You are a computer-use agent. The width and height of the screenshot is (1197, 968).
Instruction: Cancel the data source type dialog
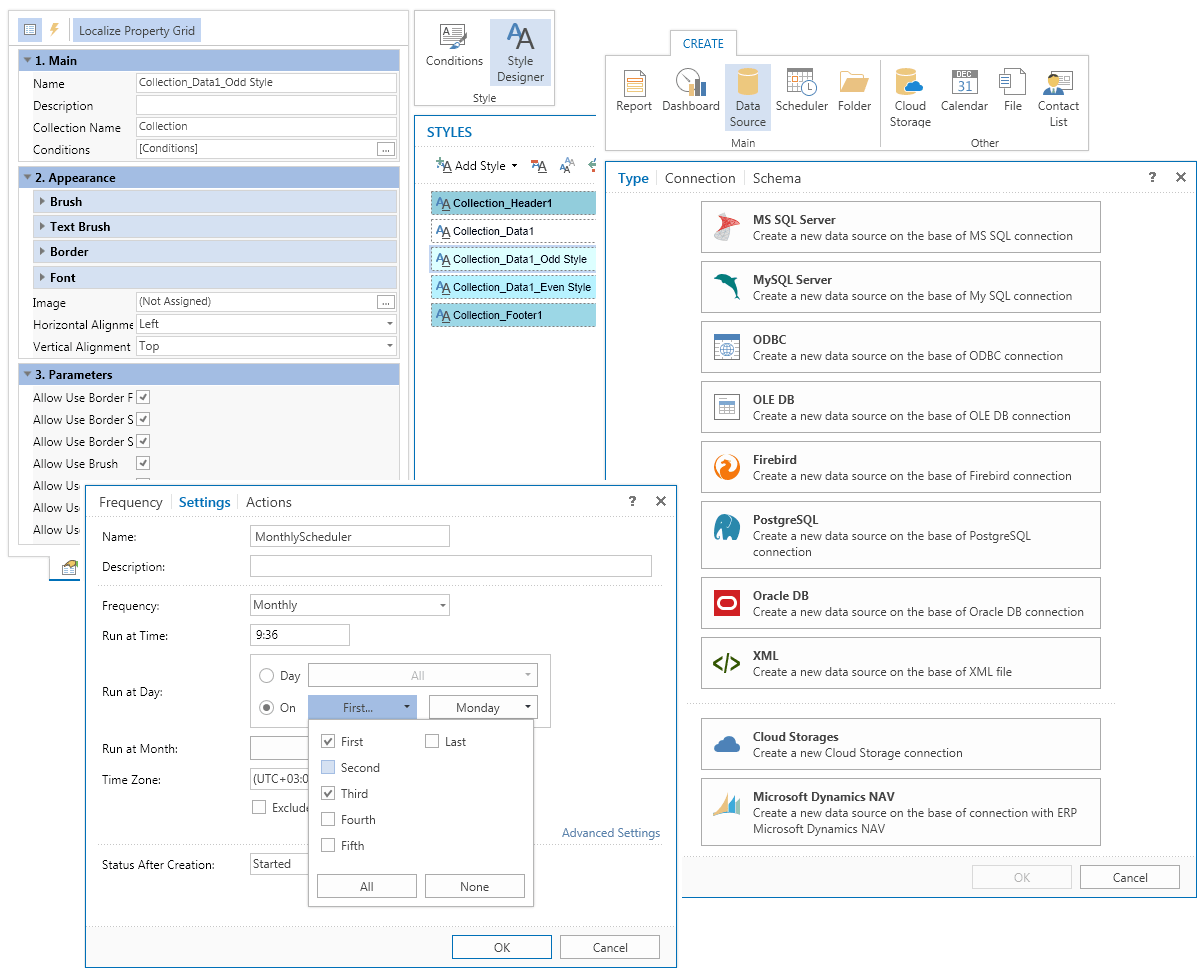[1130, 877]
